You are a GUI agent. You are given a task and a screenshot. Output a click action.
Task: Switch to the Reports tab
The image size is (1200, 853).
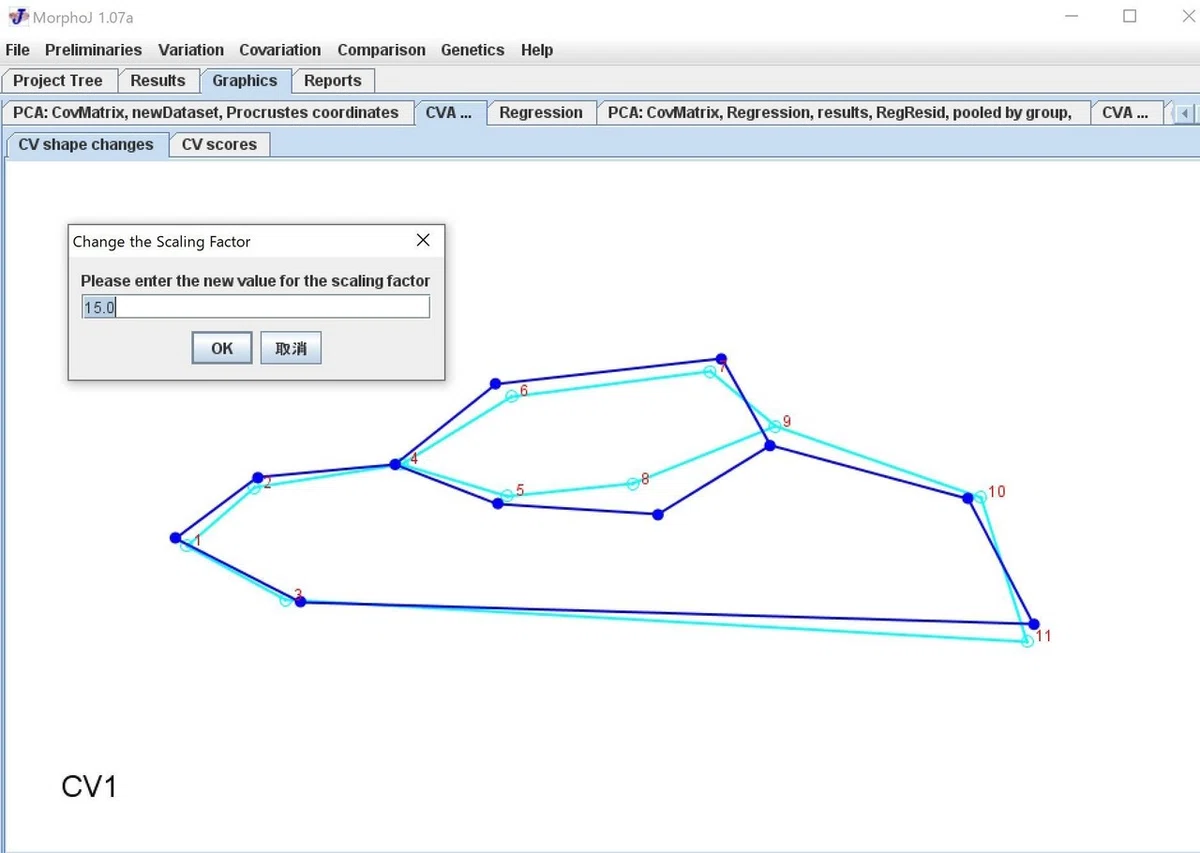pos(333,81)
